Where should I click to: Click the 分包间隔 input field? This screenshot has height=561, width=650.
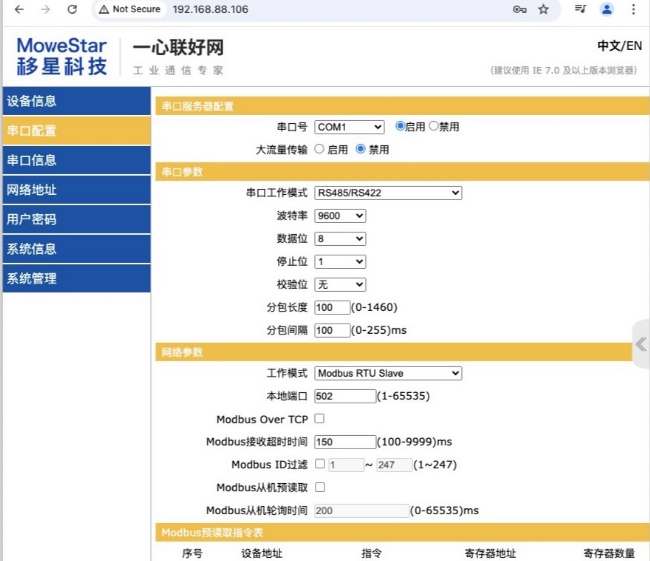click(x=332, y=330)
